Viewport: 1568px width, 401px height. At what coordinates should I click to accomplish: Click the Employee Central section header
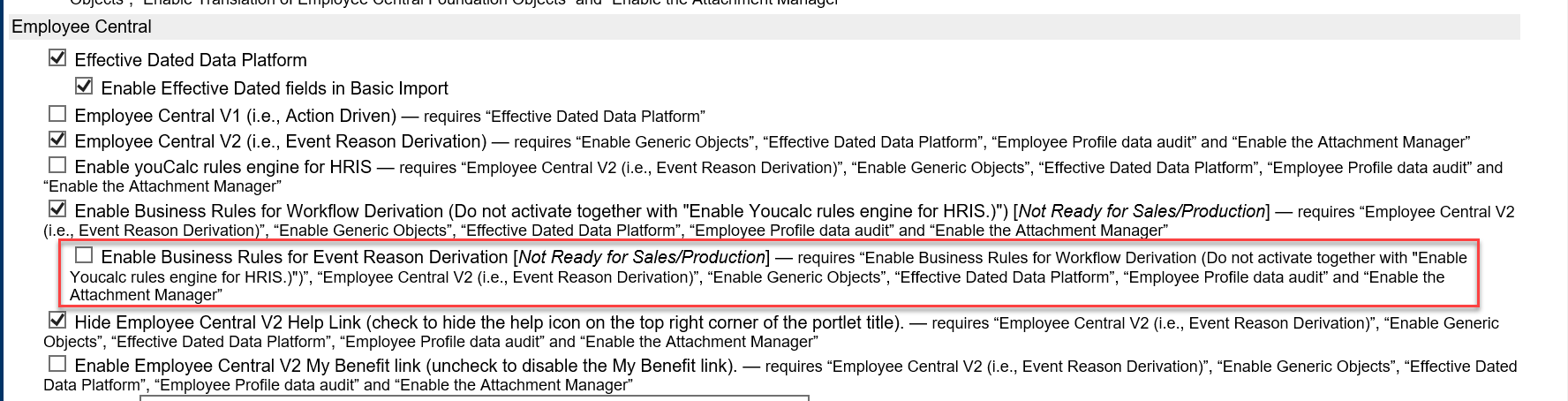click(x=81, y=26)
